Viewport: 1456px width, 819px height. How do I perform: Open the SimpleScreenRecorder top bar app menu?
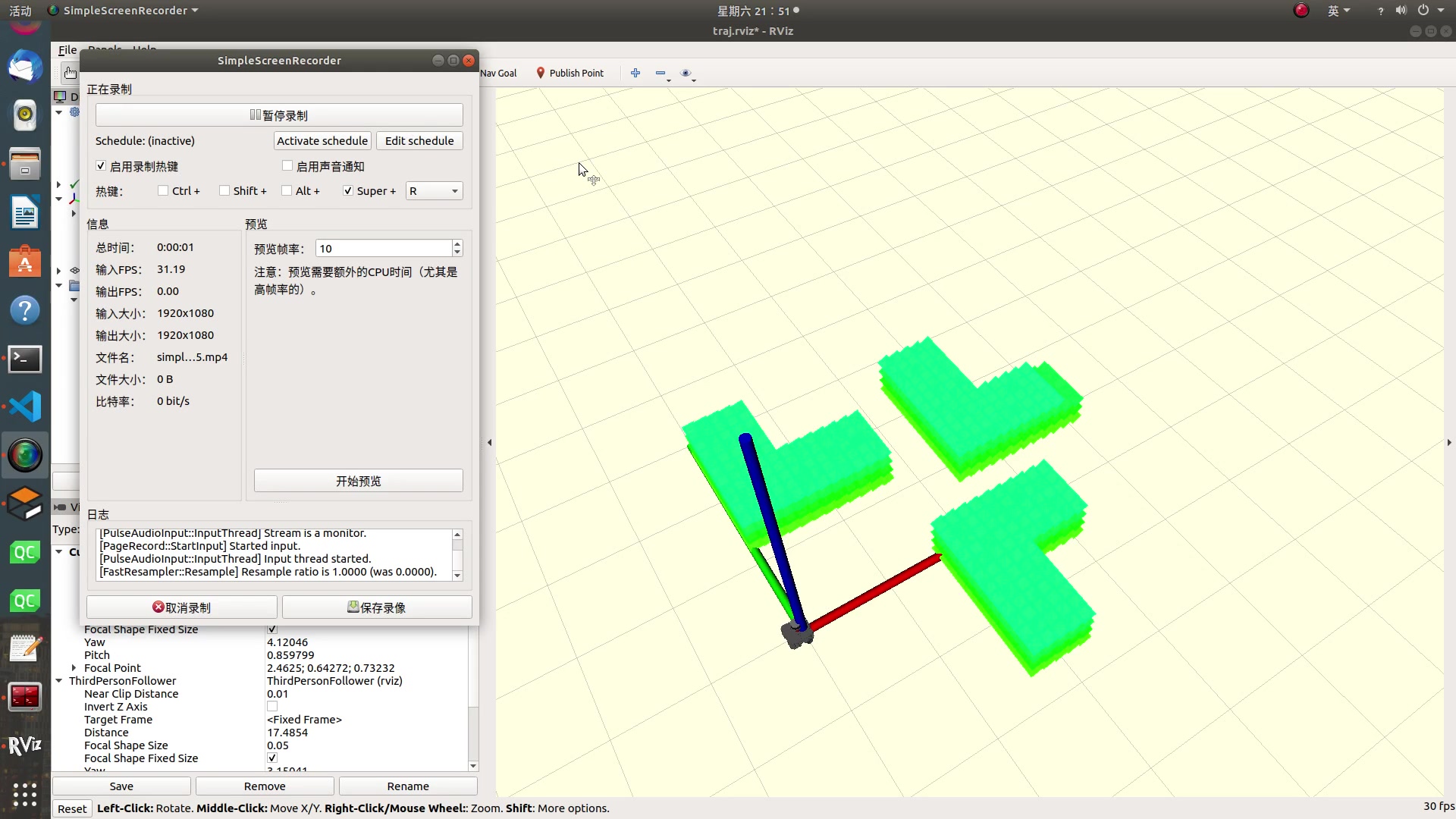click(x=125, y=11)
